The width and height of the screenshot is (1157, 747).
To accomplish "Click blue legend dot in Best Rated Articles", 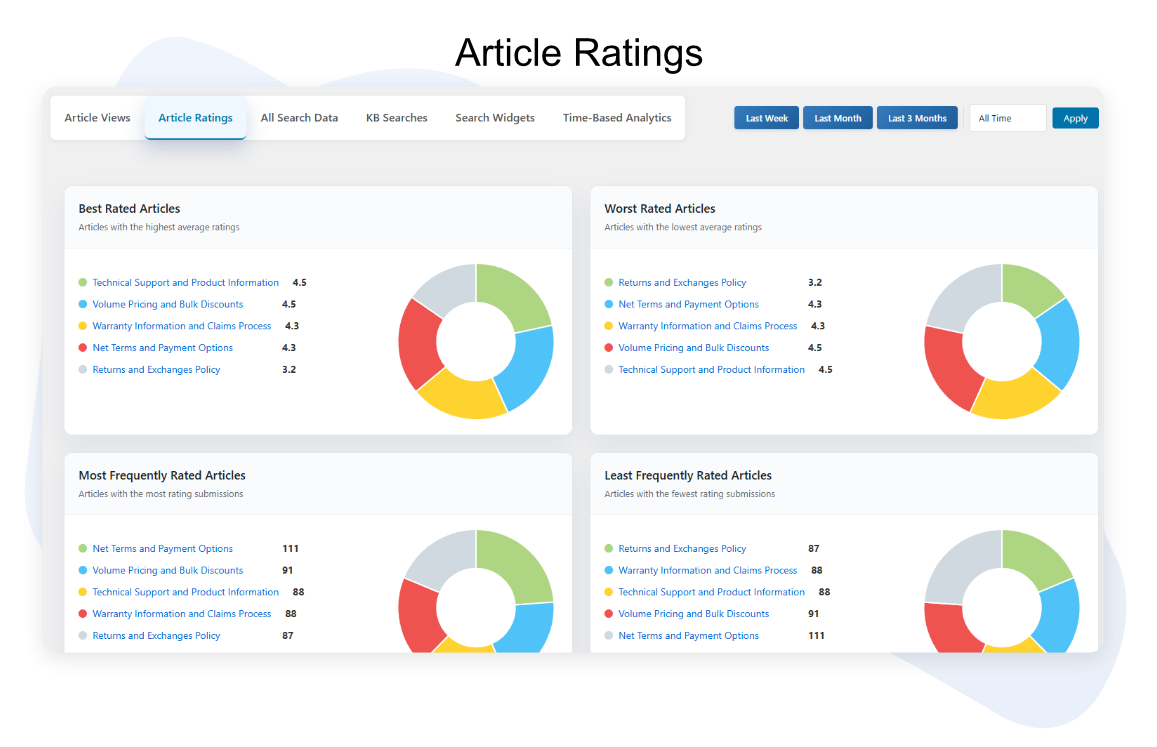I will (83, 305).
